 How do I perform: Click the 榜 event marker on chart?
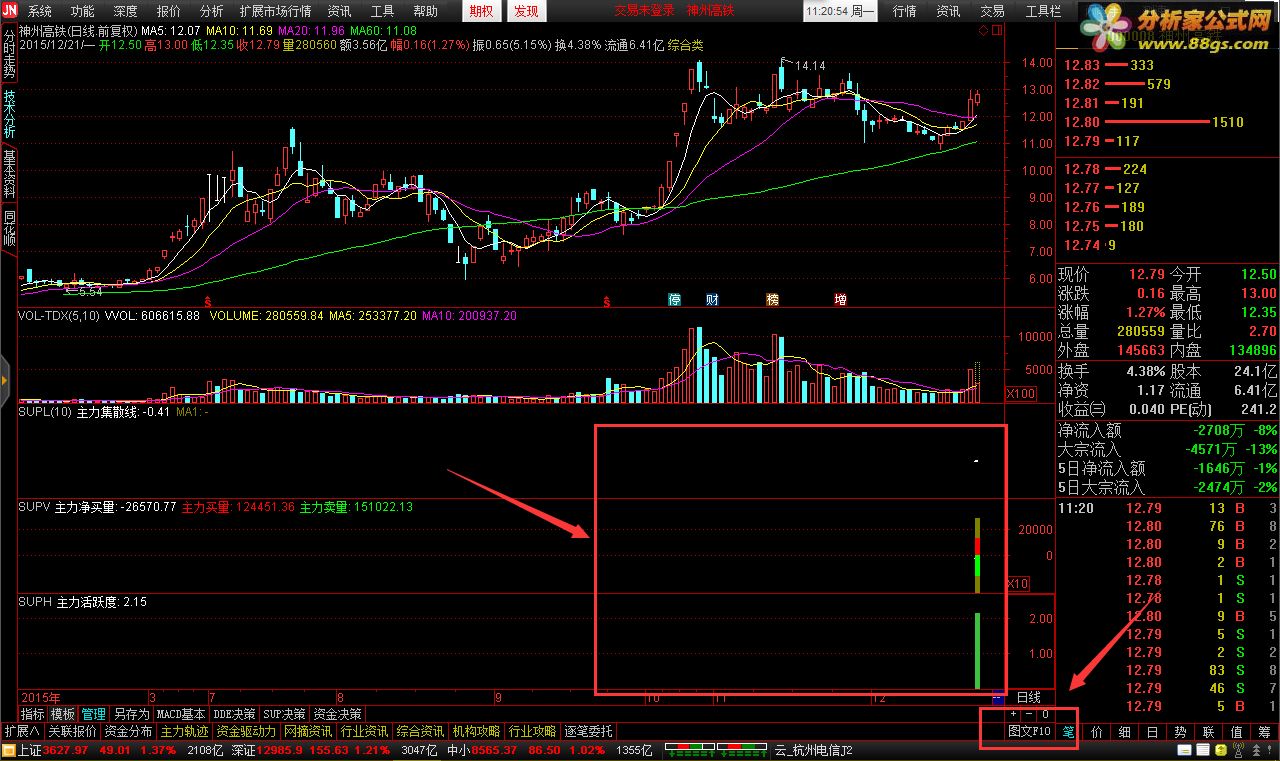pos(772,299)
